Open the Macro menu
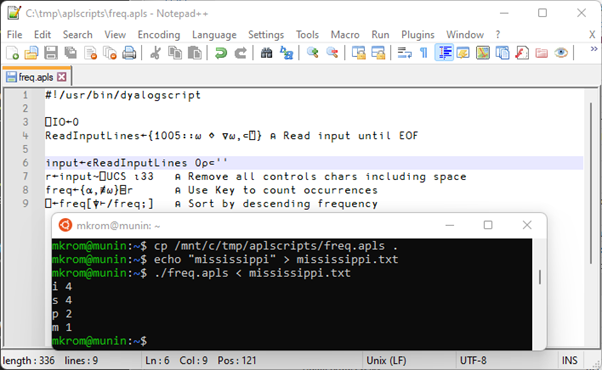The width and height of the screenshot is (602, 370). pyautogui.click(x=345, y=35)
